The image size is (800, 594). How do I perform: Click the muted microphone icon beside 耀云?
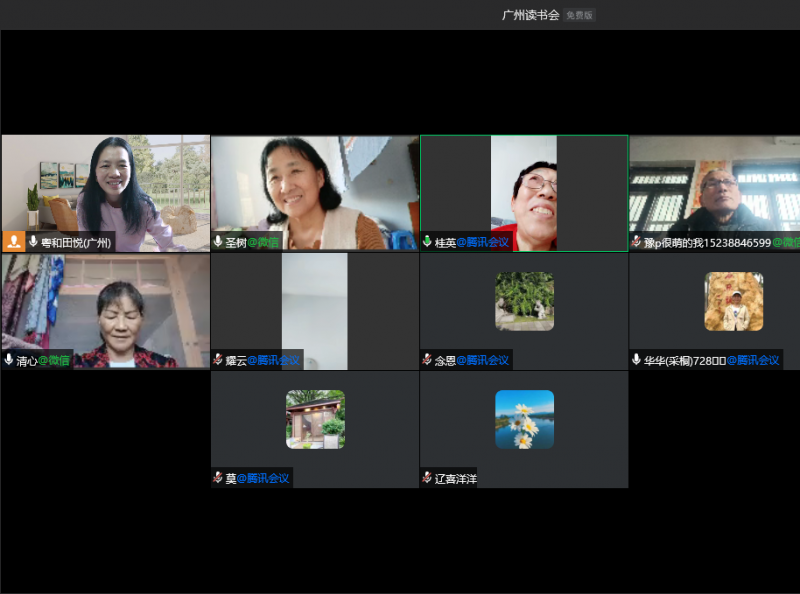(218, 360)
